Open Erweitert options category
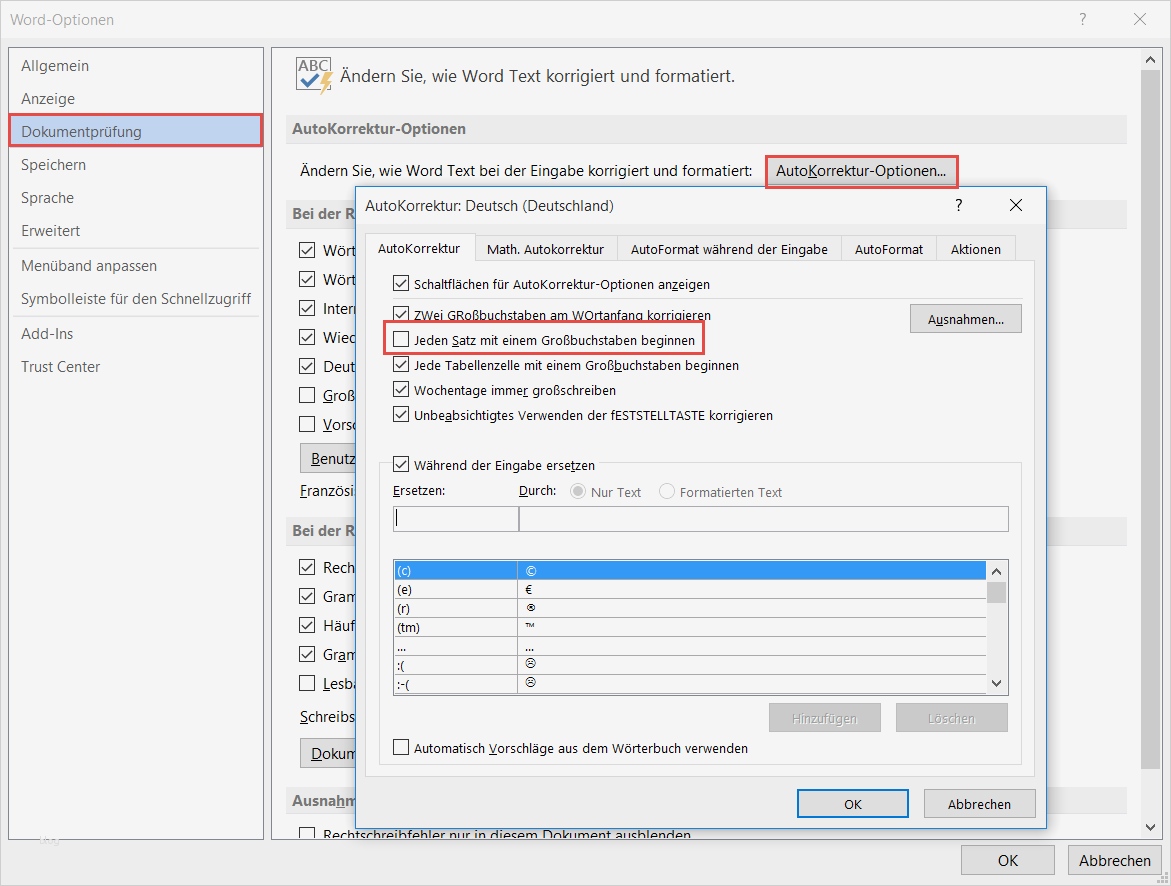1171x886 pixels. click(136, 231)
